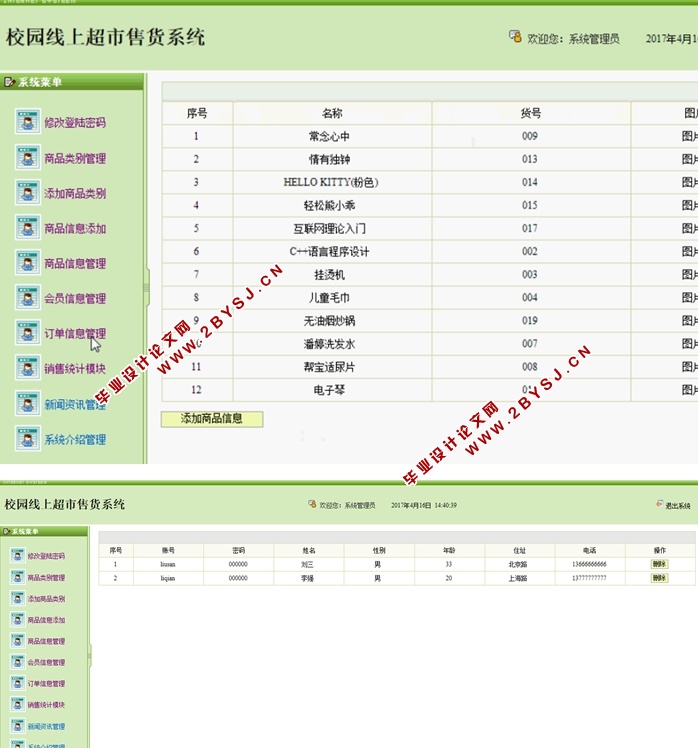Click the icon beside 会员信息管理 on the product-list screen
This screenshot has width=698, height=748.
click(28, 298)
